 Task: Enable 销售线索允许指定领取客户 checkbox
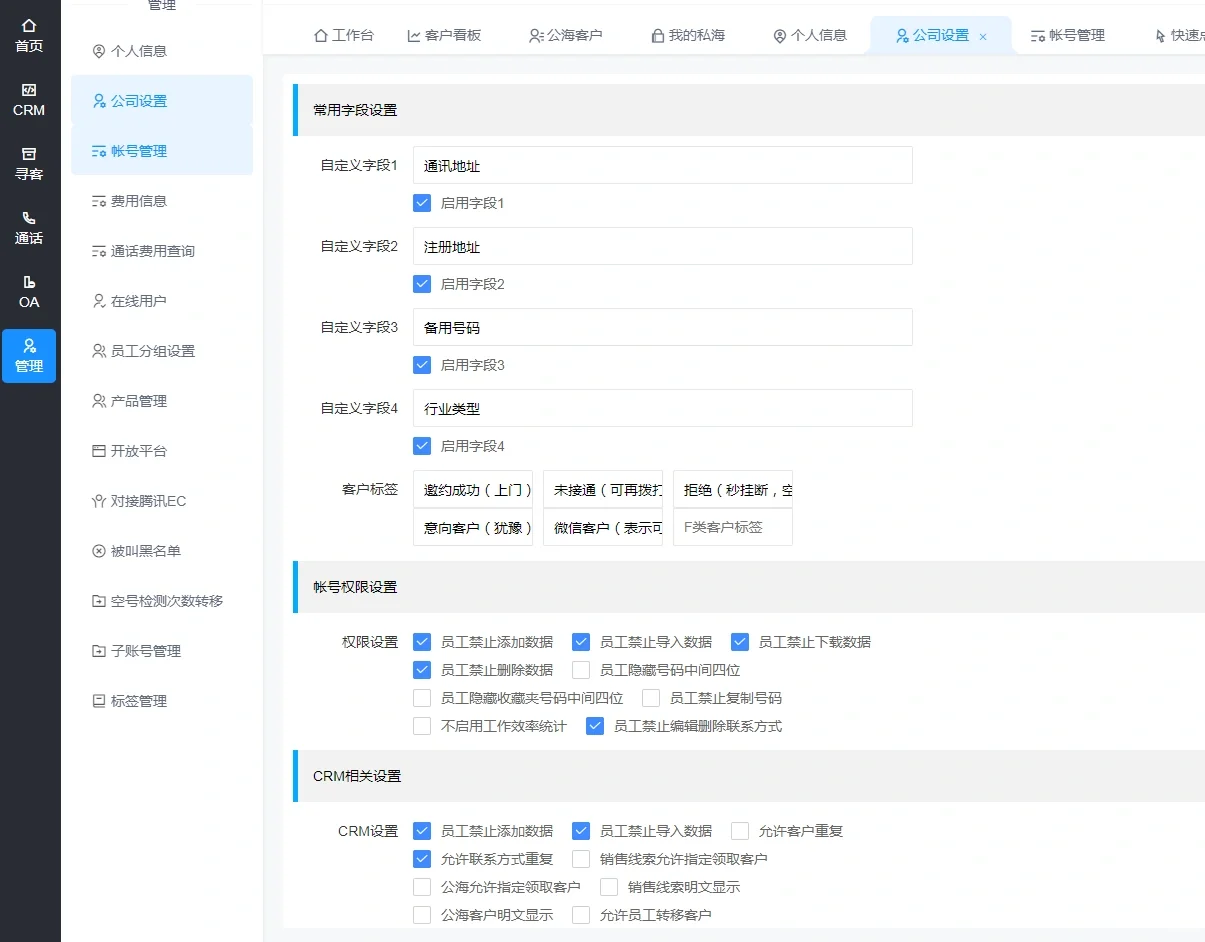[x=581, y=859]
